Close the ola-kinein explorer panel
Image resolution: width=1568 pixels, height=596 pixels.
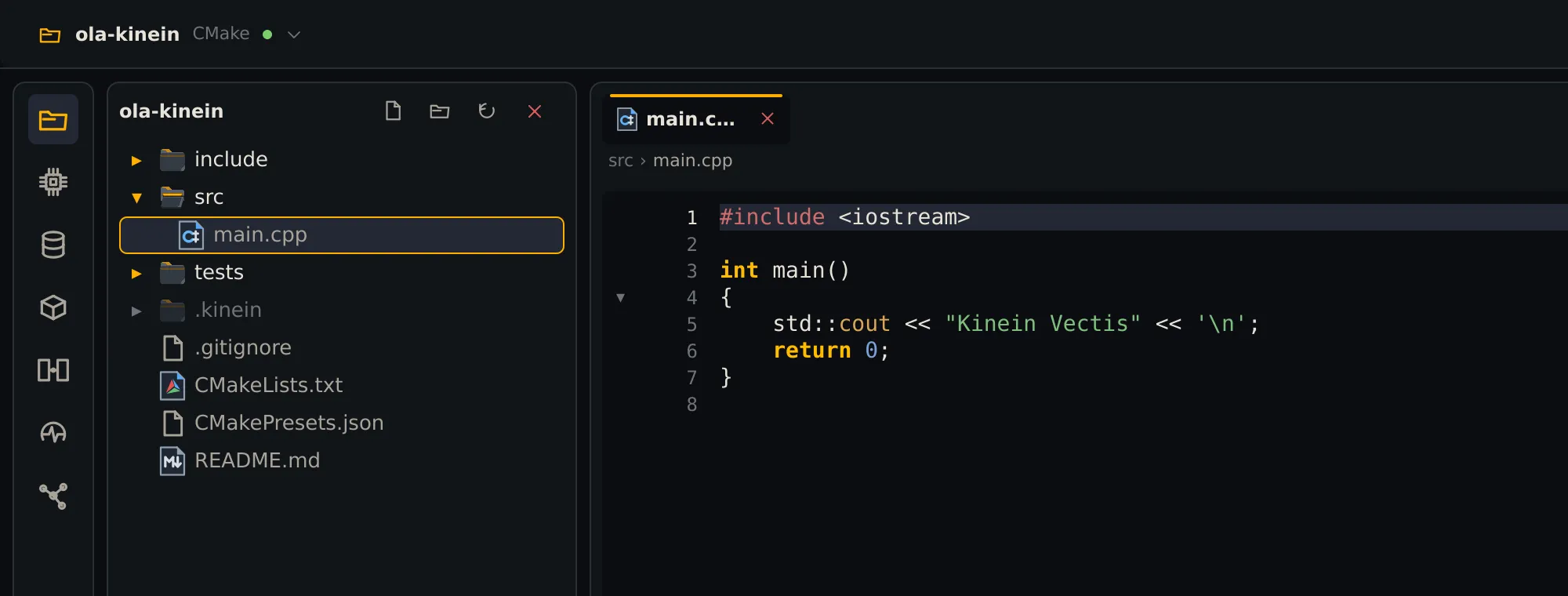click(x=535, y=111)
